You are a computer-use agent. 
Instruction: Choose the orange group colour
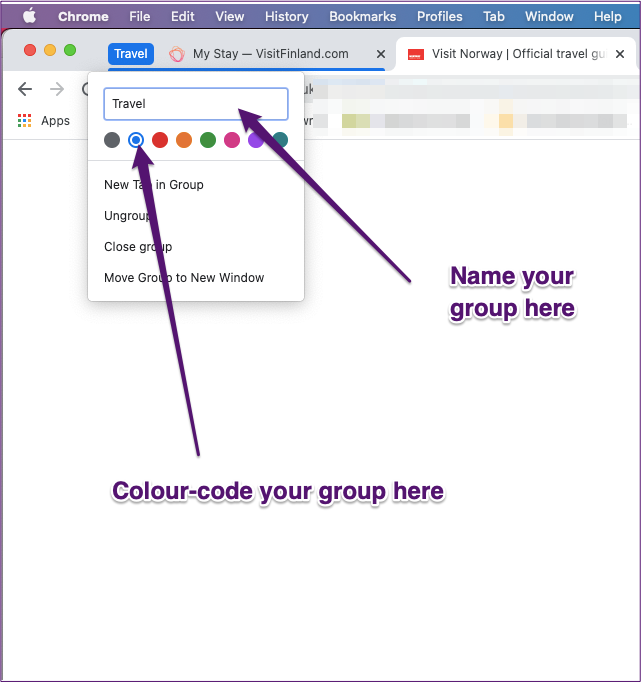(x=184, y=140)
